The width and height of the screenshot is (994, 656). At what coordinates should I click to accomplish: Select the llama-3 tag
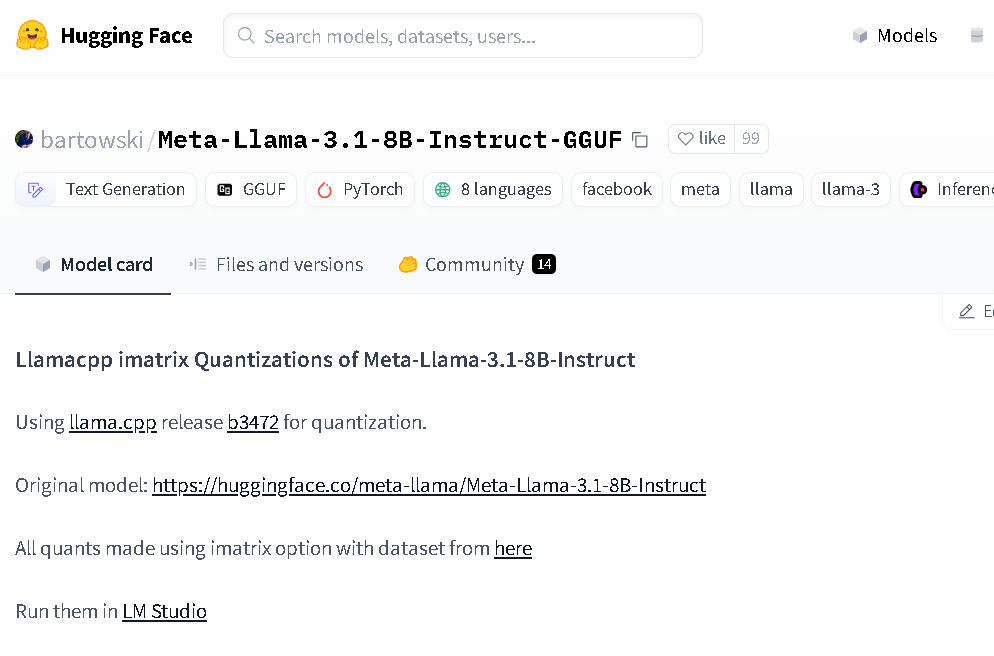click(850, 190)
